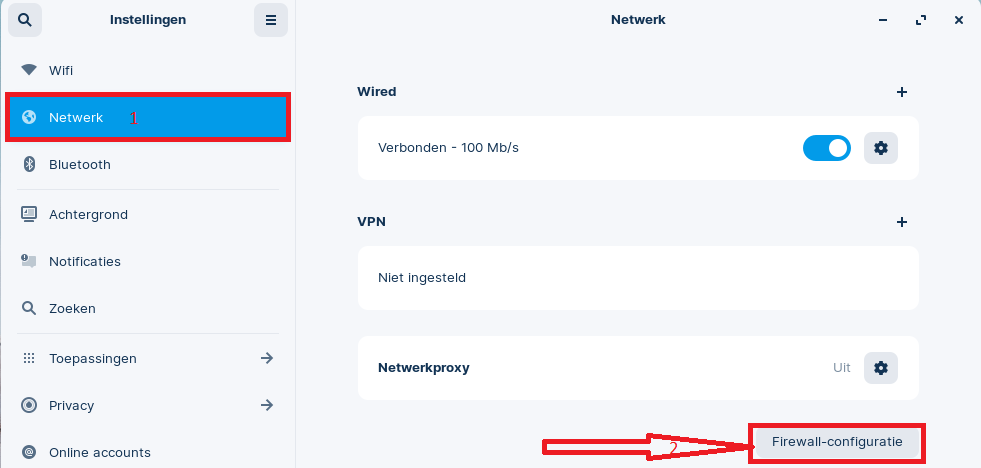Viewport: 981px width, 468px height.
Task: Open Netwerkproxy gear settings
Action: [x=881, y=368]
